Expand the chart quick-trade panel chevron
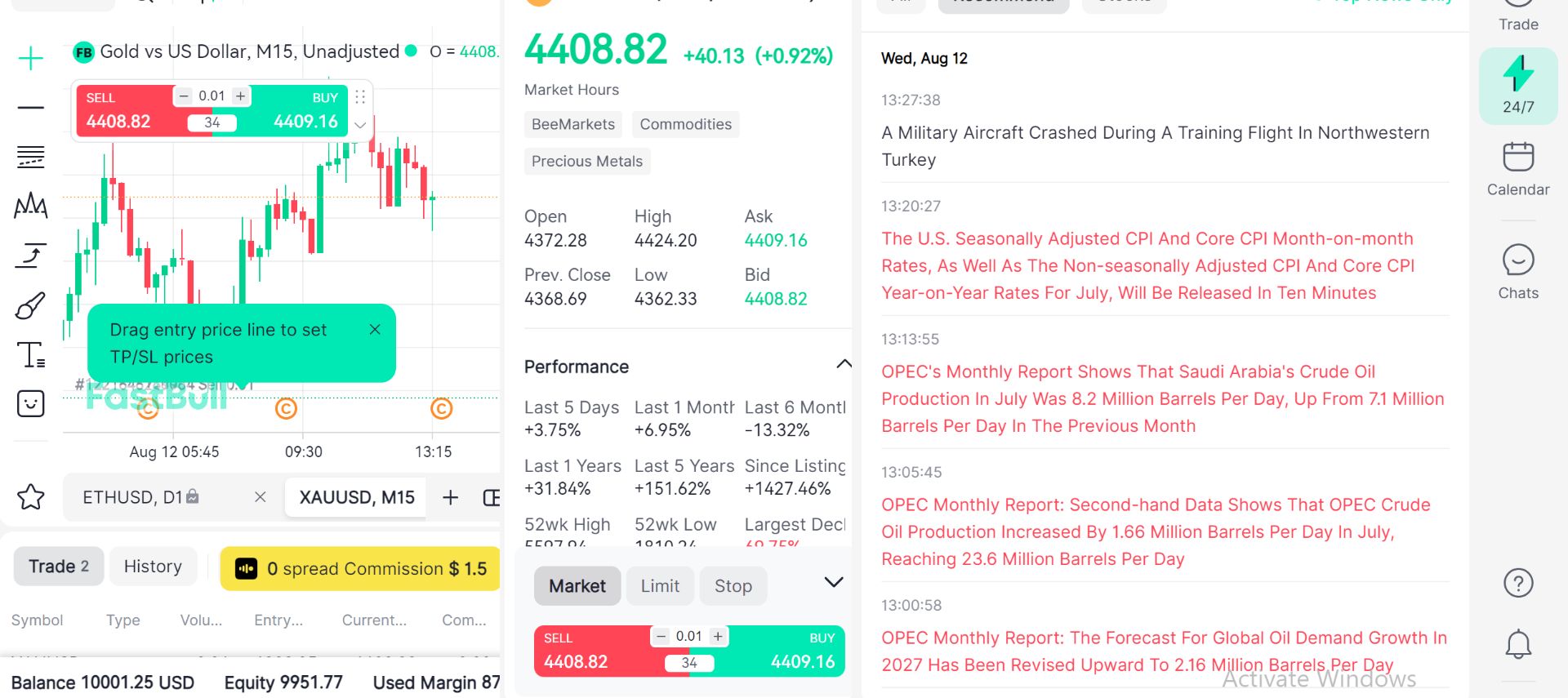Viewport: 1568px width, 698px height. click(x=360, y=125)
